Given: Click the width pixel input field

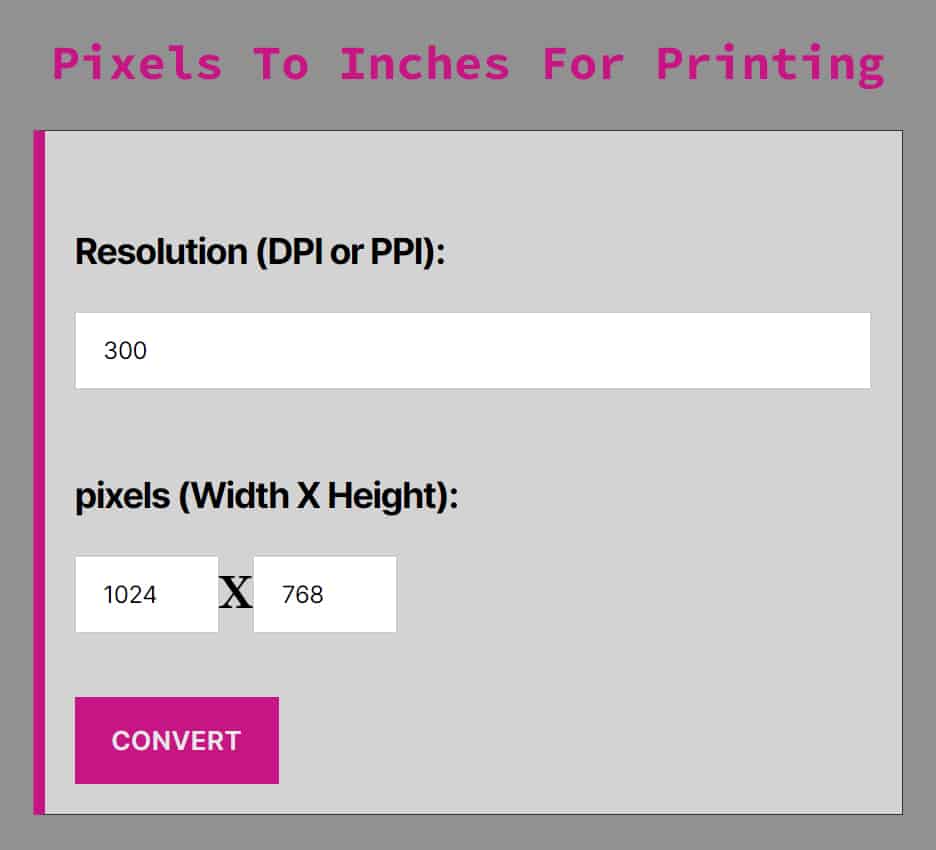Looking at the screenshot, I should tap(147, 594).
